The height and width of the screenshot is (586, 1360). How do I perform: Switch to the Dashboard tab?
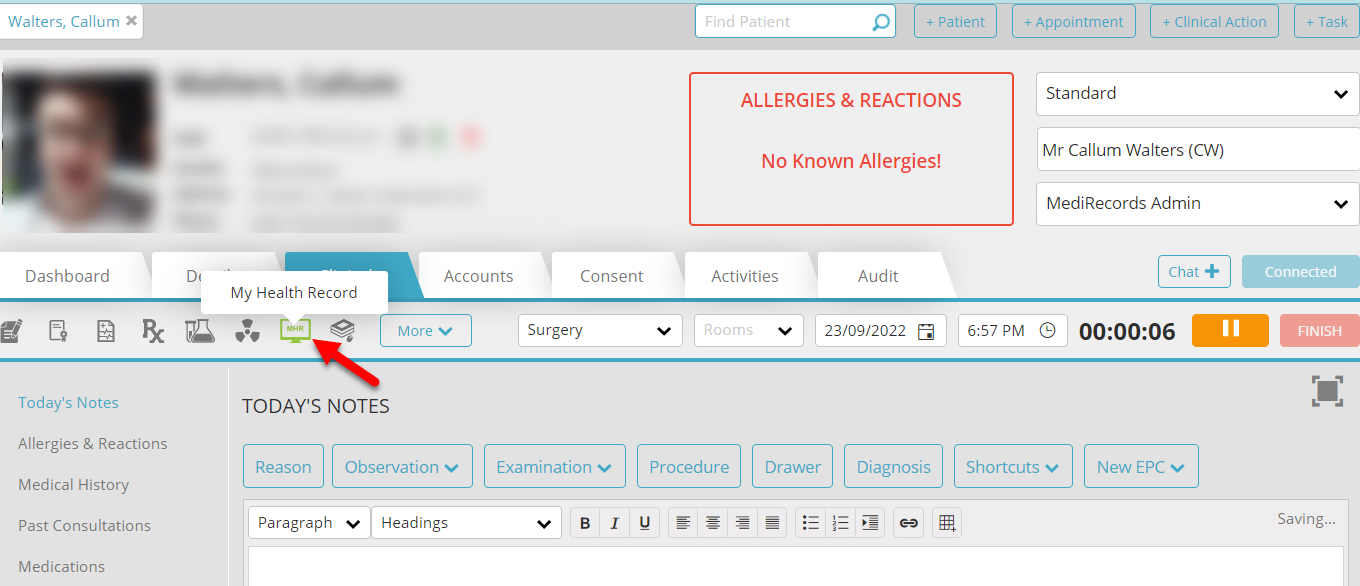click(x=67, y=276)
